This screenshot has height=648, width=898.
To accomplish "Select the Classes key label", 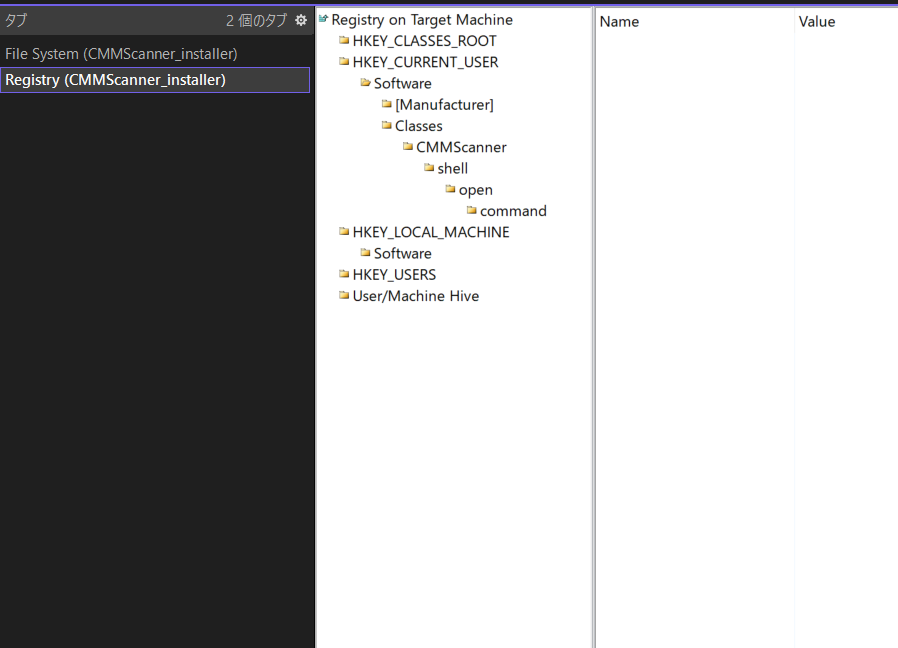I will pyautogui.click(x=419, y=125).
